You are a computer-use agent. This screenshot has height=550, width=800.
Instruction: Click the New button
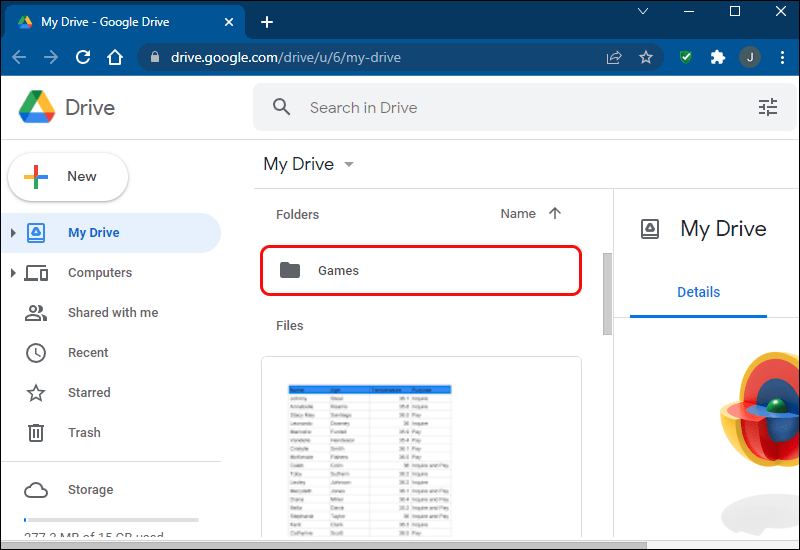(68, 177)
